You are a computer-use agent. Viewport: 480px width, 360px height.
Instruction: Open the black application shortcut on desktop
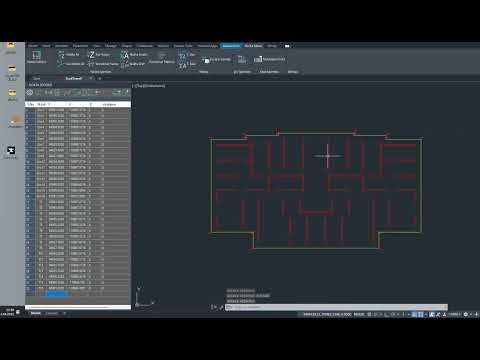pyautogui.click(x=11, y=151)
